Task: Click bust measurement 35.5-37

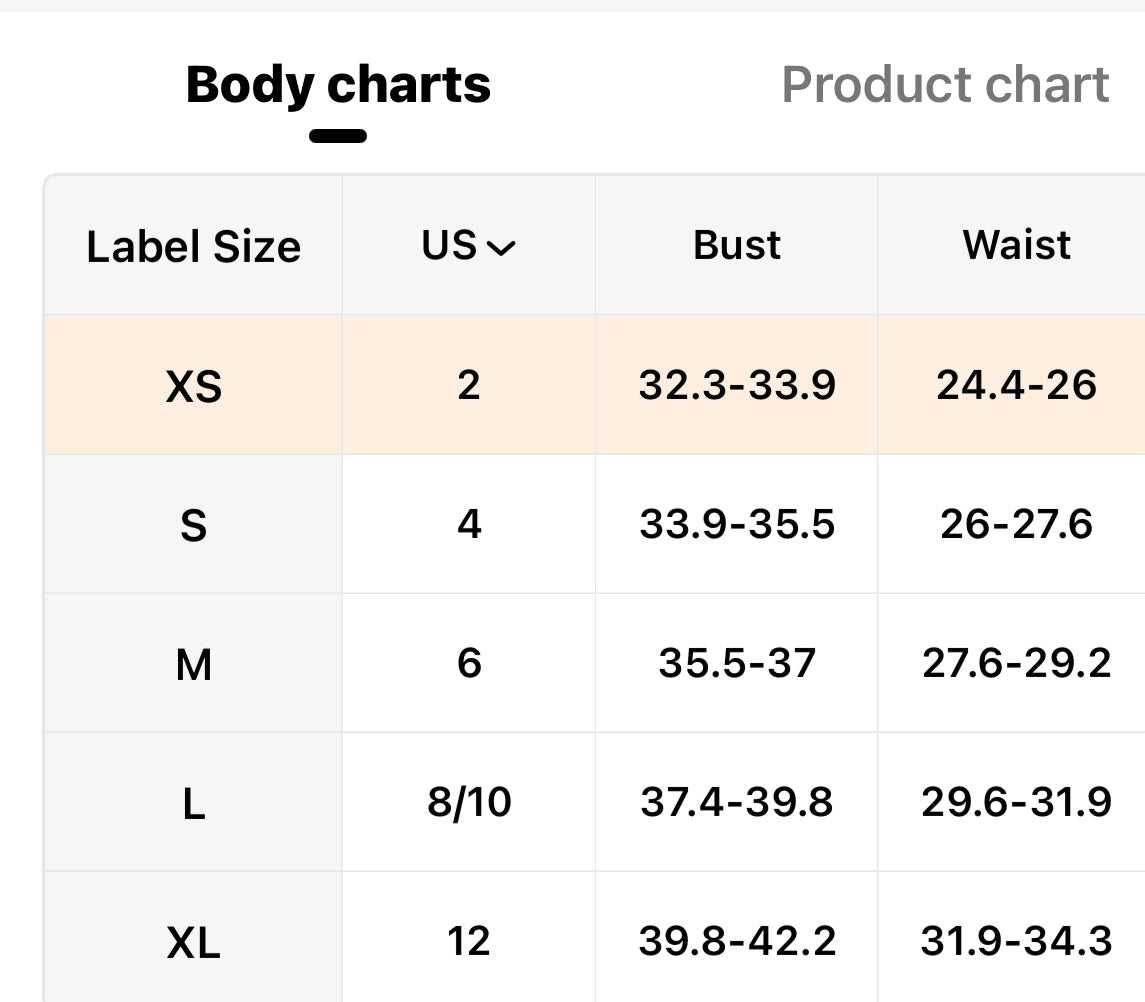Action: [x=737, y=664]
